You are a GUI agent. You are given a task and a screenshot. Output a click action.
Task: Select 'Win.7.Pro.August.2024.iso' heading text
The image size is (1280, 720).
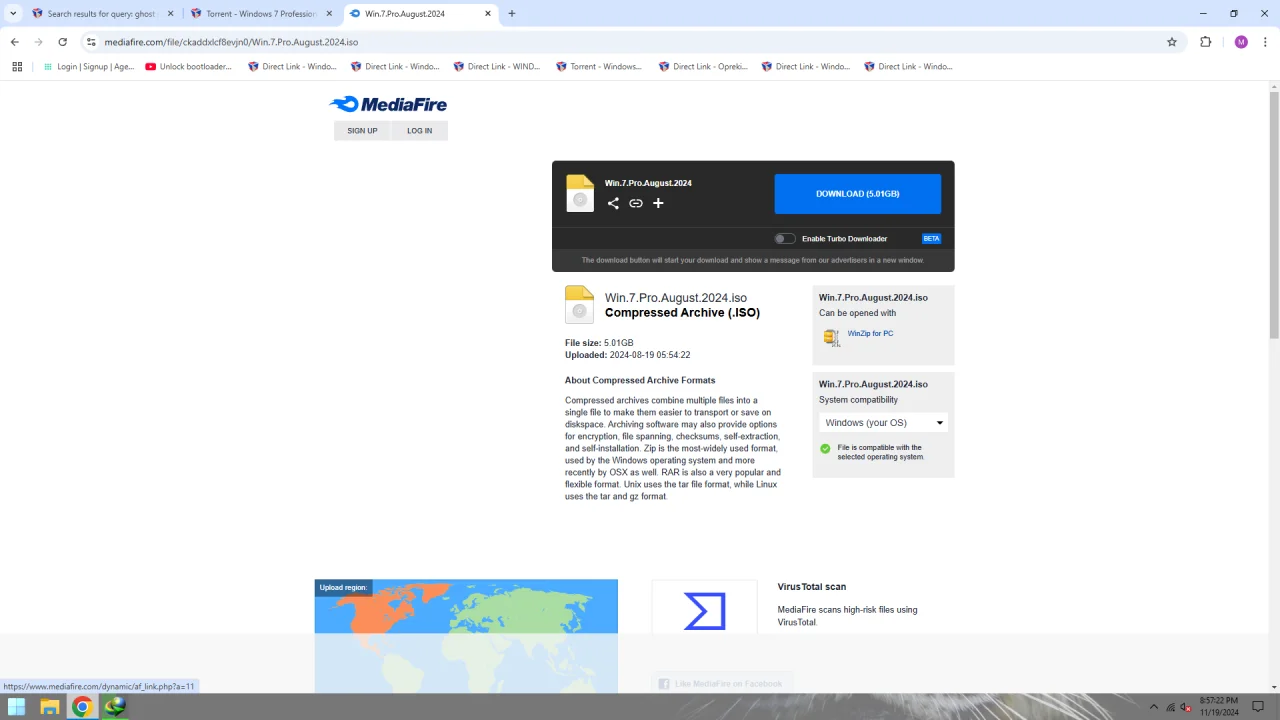(676, 298)
